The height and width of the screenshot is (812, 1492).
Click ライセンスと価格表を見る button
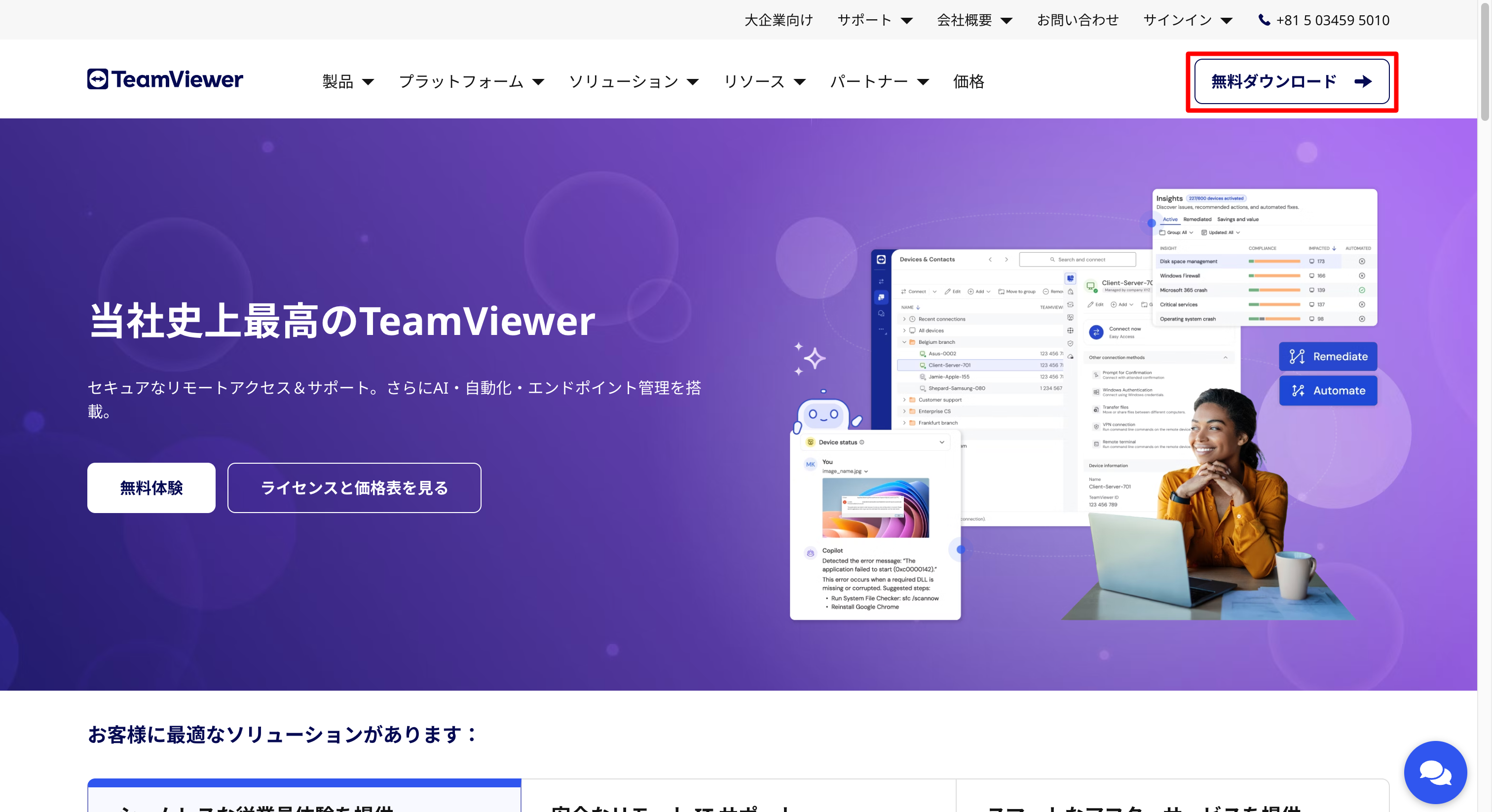(x=354, y=488)
